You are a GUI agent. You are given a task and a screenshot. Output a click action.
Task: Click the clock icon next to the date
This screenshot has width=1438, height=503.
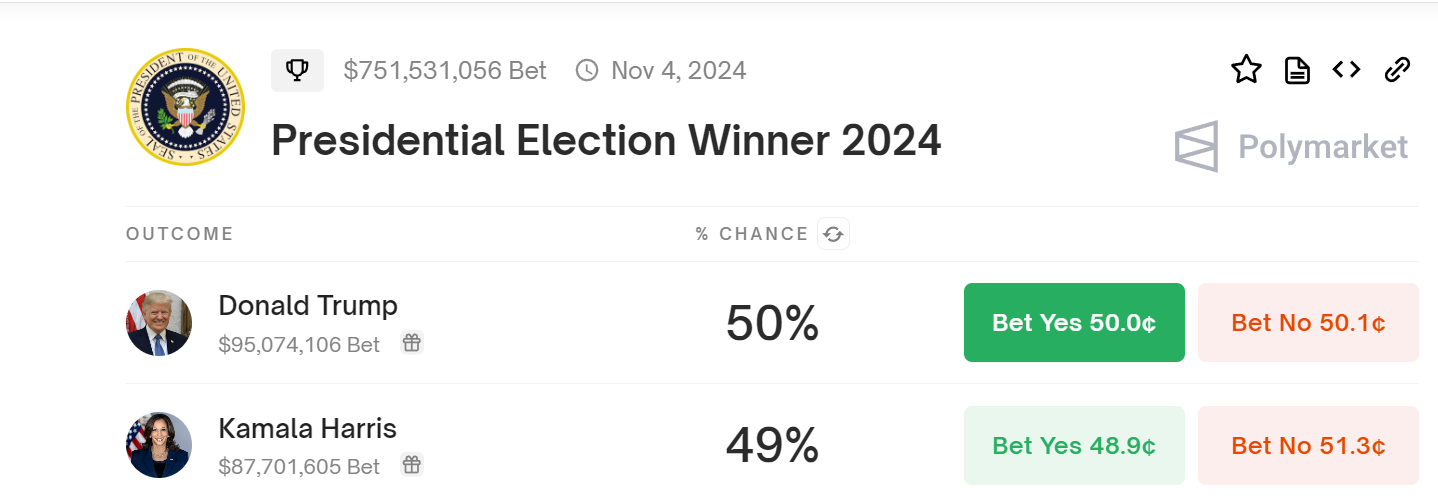pos(587,71)
